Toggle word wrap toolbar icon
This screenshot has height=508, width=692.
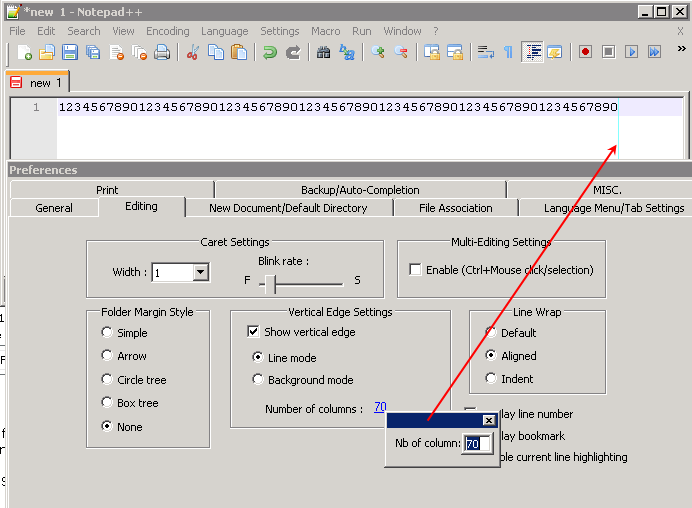click(x=485, y=52)
